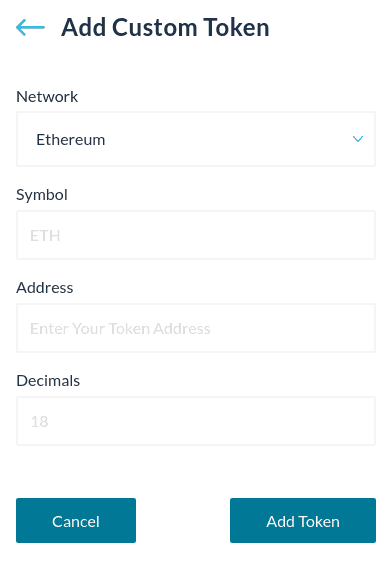This screenshot has width=391, height=562.
Task: Click the blue chevron in Network box
Action: tap(358, 139)
